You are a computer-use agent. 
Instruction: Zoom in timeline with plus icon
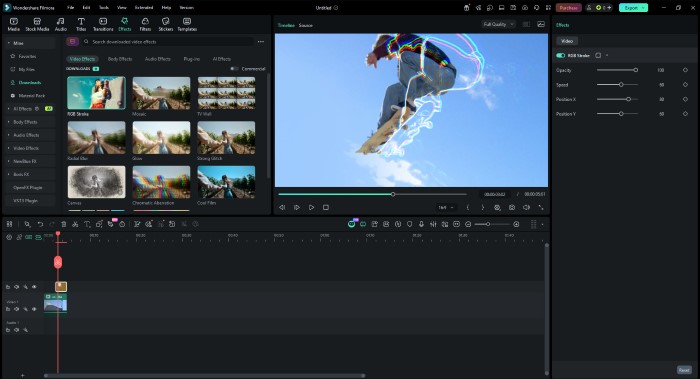(x=516, y=224)
